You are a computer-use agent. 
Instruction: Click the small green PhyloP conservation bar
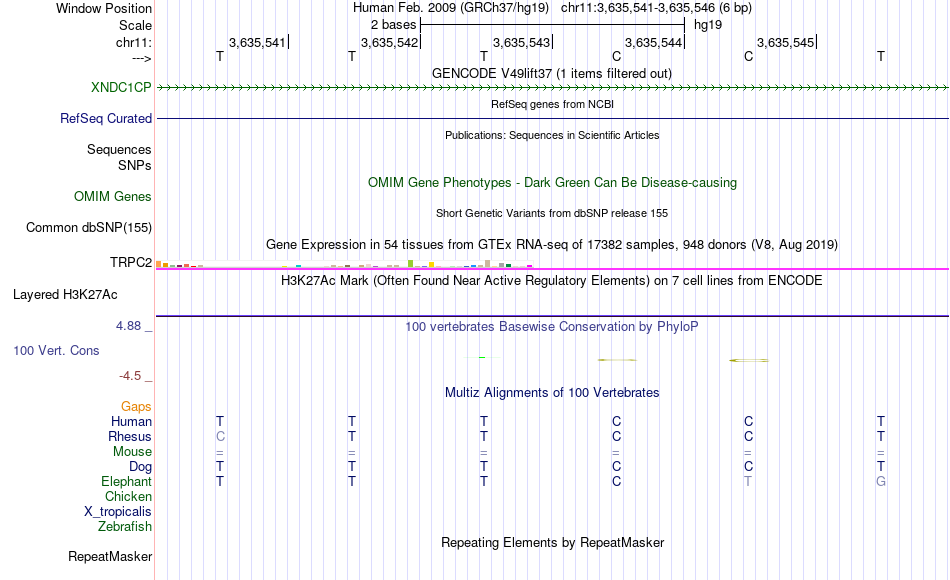click(x=482, y=358)
